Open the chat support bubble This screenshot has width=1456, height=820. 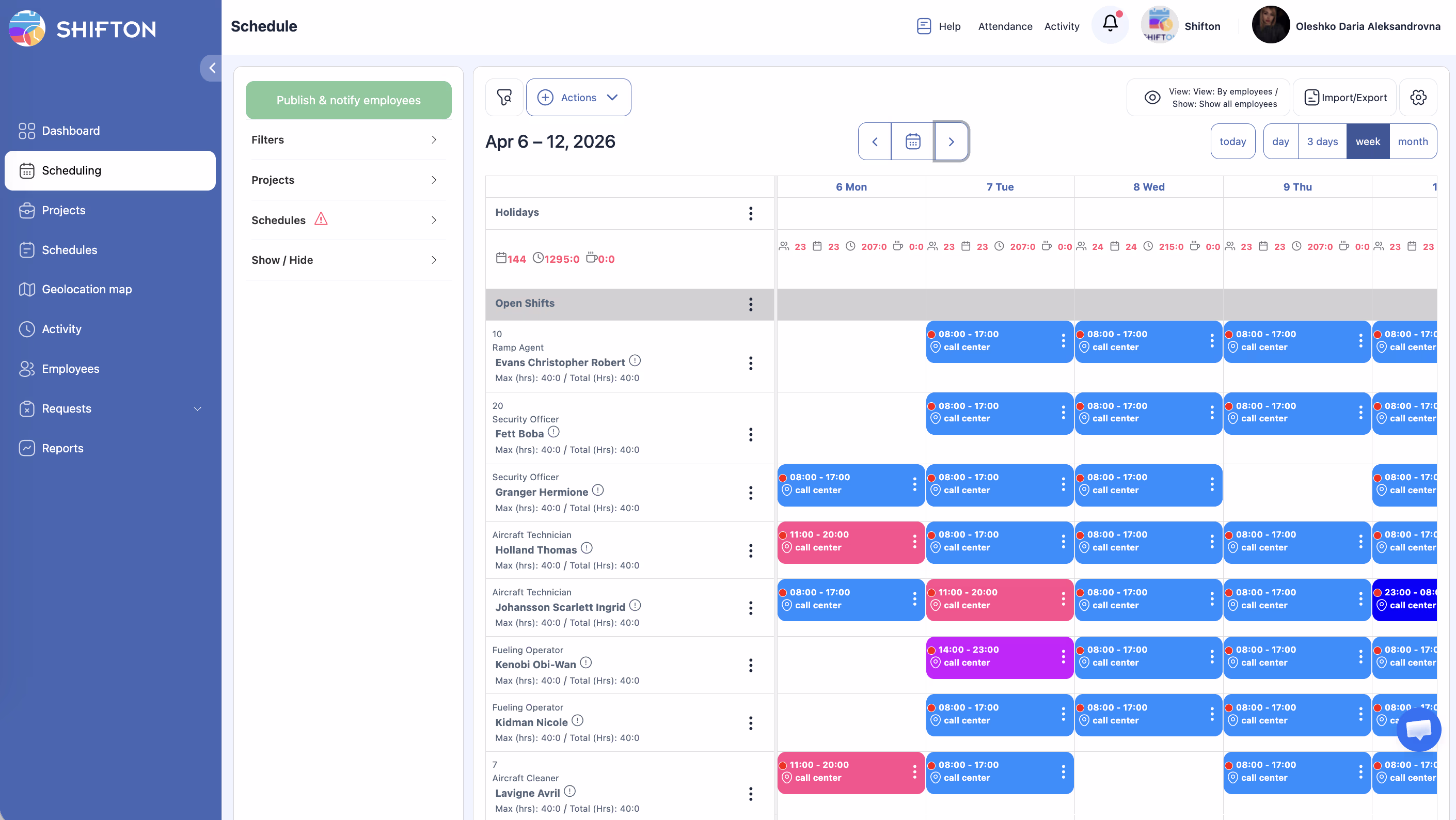[1418, 729]
